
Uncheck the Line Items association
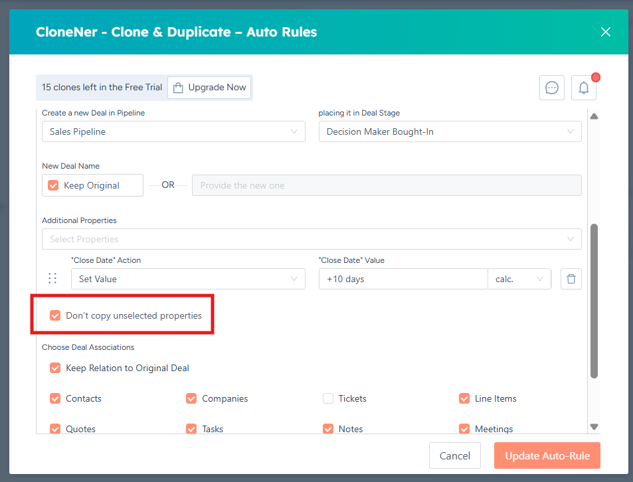(x=464, y=398)
